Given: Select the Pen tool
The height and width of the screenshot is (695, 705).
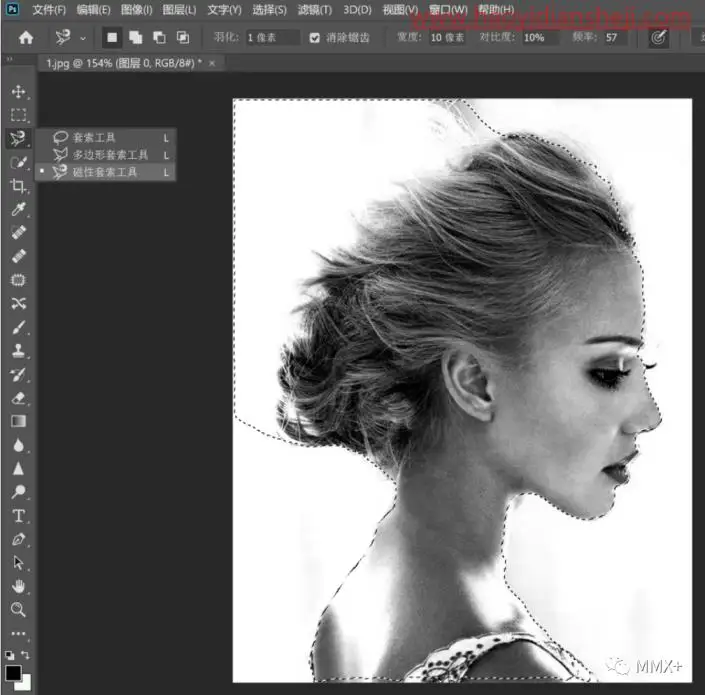Looking at the screenshot, I should 18,539.
